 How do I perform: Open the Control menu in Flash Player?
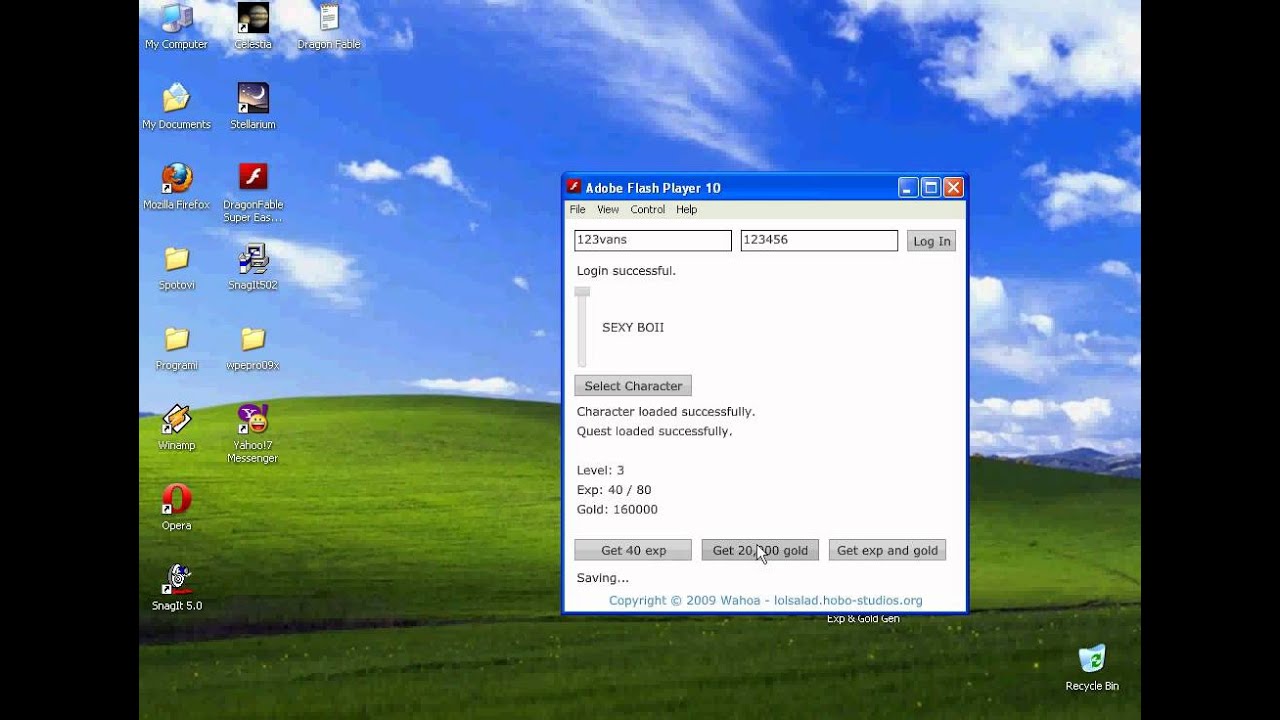[x=647, y=210]
